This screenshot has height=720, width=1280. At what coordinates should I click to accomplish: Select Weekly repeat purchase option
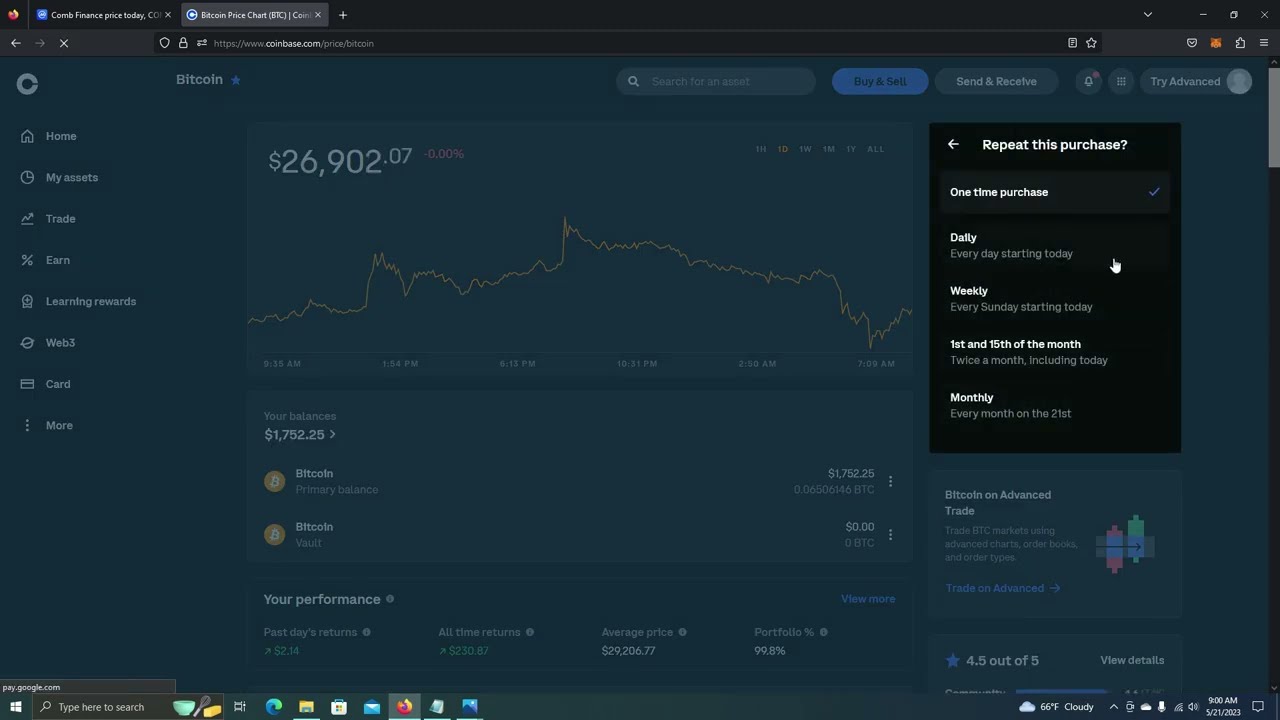coord(1055,298)
